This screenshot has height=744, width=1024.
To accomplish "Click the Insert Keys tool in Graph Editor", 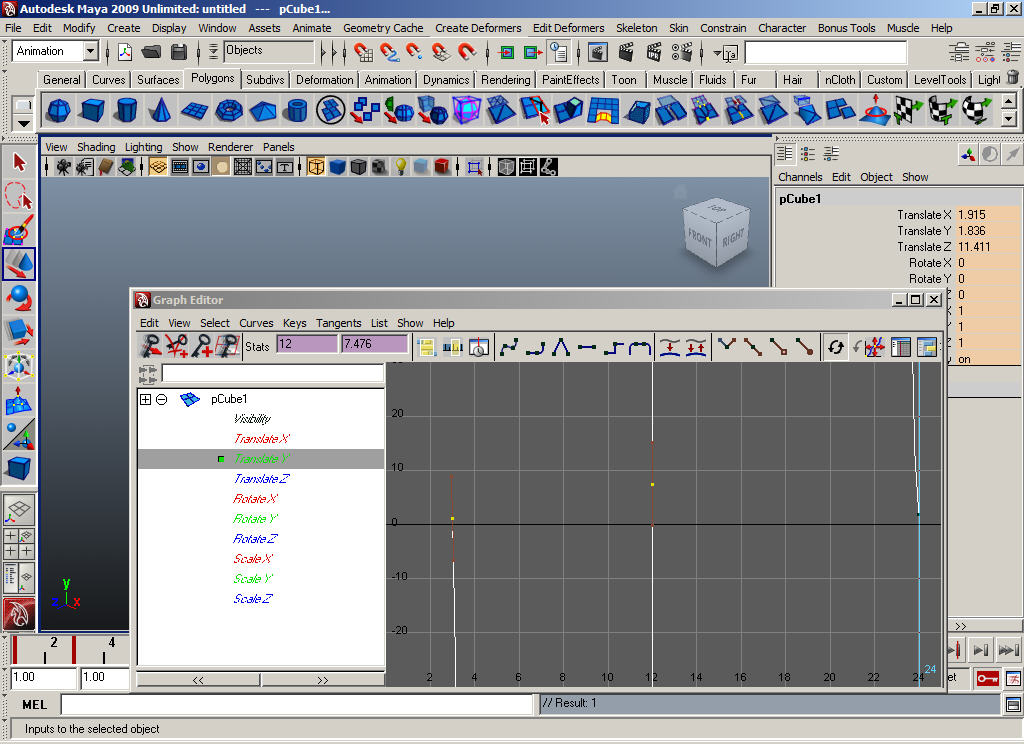I will coord(176,346).
